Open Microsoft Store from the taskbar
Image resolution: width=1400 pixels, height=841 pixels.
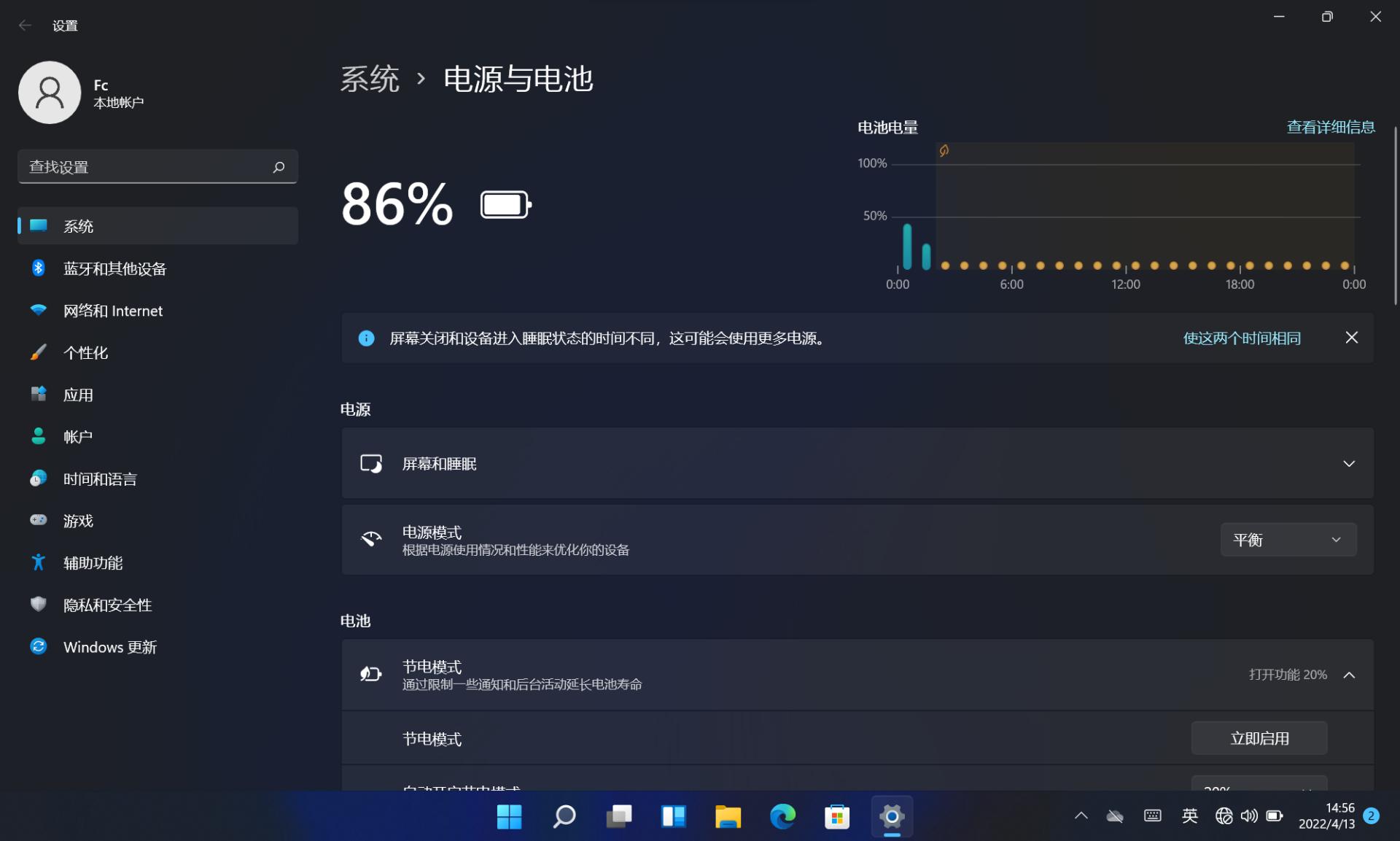click(x=837, y=817)
